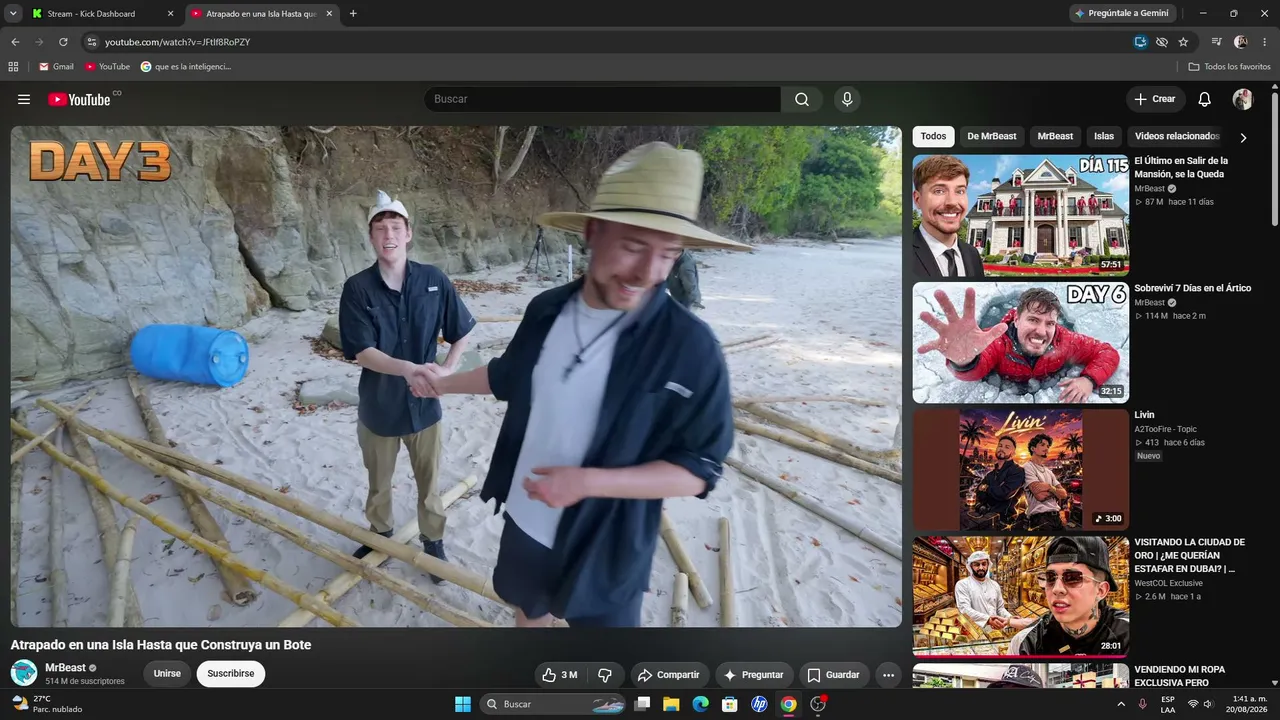Click the crossed-out eye icon in address bar
This screenshot has width=1280, height=720.
(x=1162, y=42)
